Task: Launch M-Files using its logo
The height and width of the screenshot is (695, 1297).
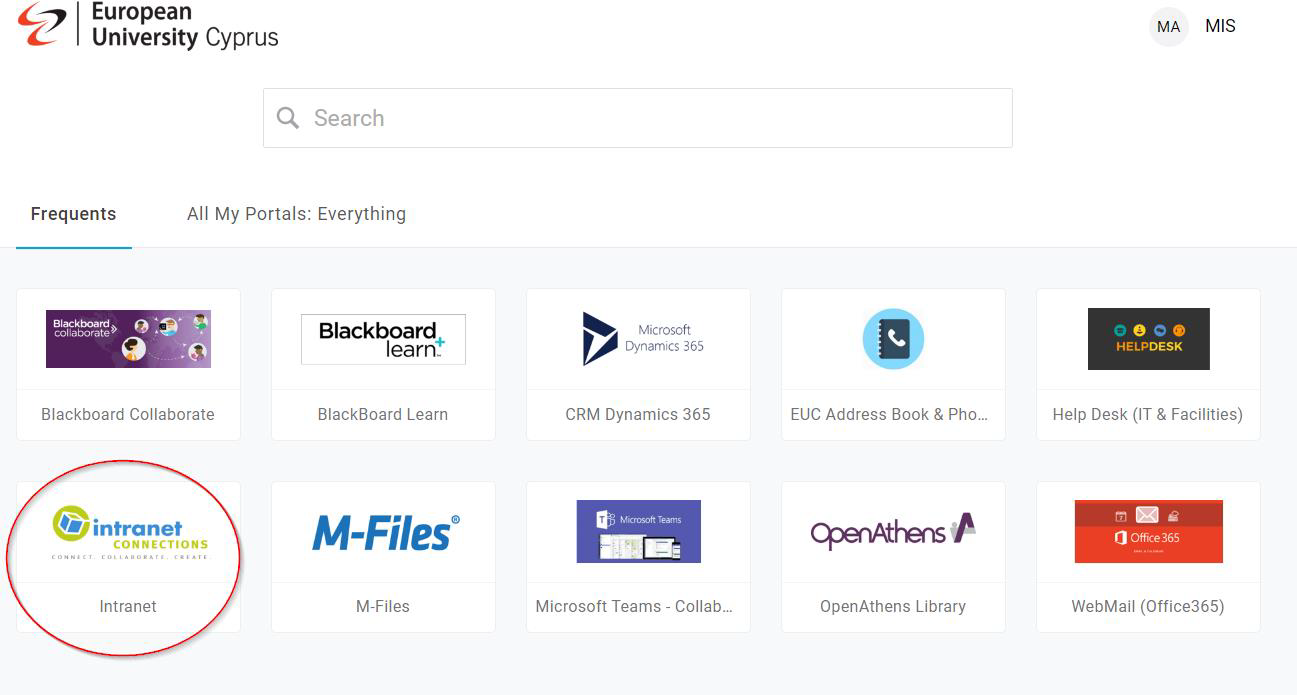Action: (383, 531)
